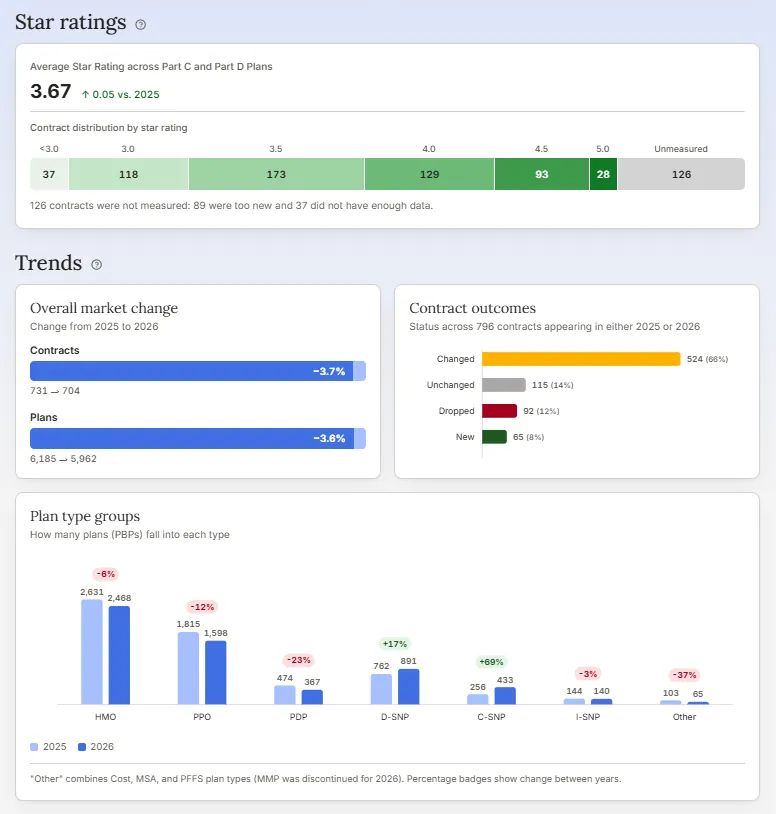Click the HMO 2026 bar labeled 2,468
Viewport: 776px width, 814px height.
tap(119, 655)
